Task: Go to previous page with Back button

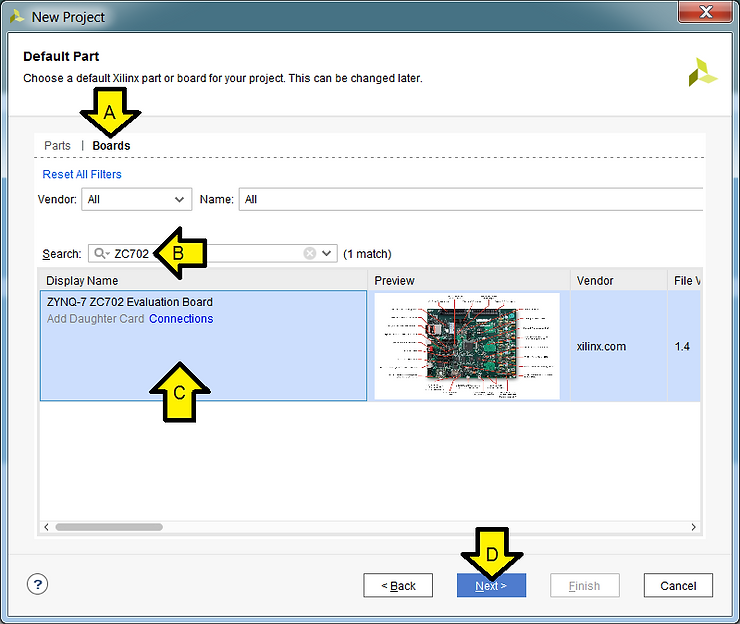Action: (x=398, y=585)
